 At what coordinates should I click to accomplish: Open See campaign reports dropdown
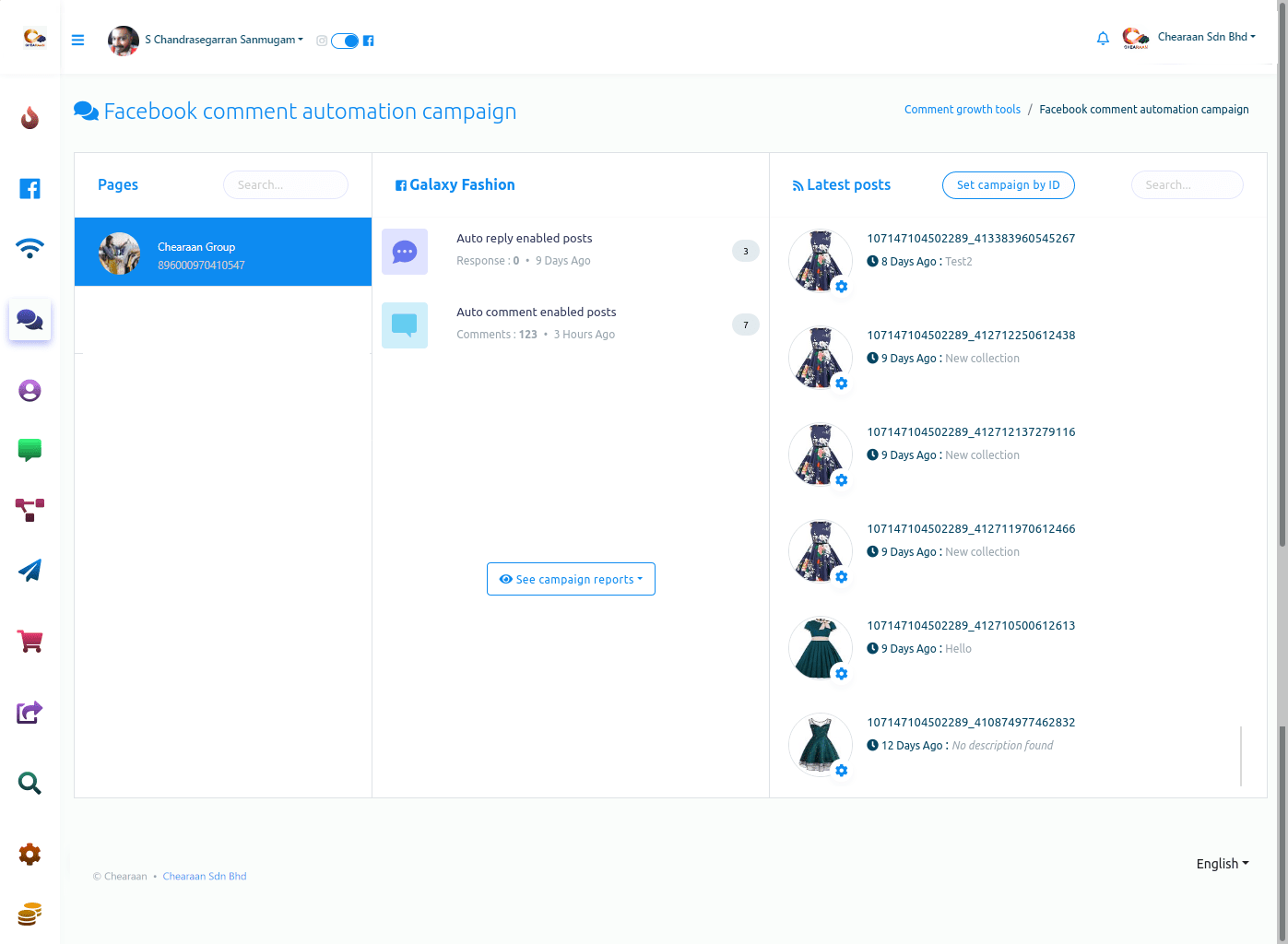pos(571,579)
